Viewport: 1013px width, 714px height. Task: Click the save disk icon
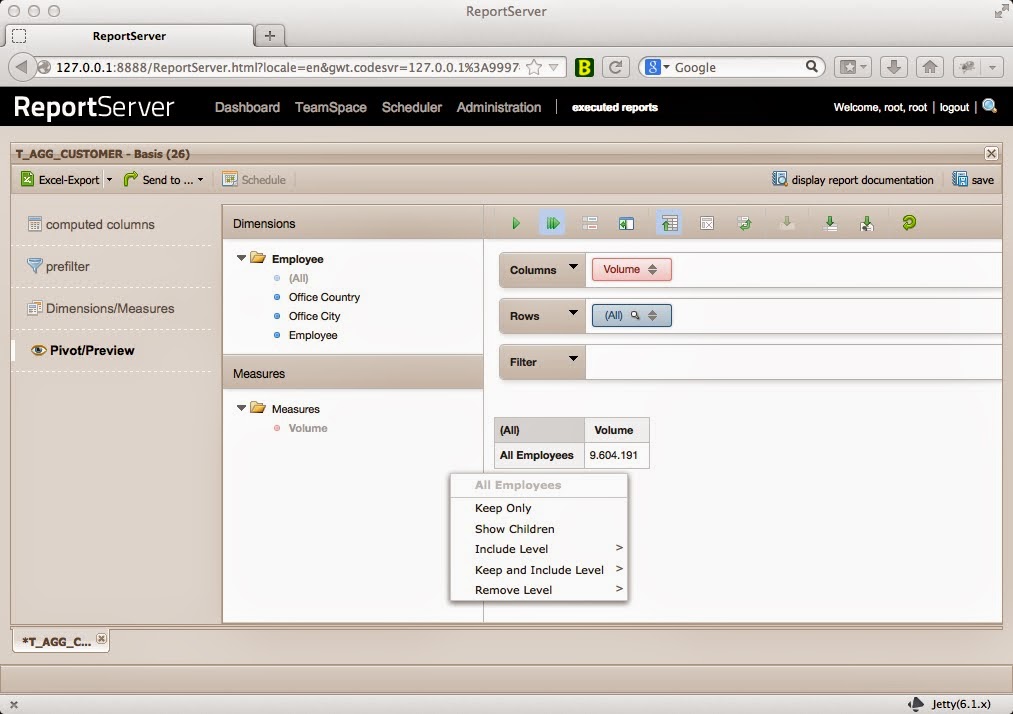959,179
